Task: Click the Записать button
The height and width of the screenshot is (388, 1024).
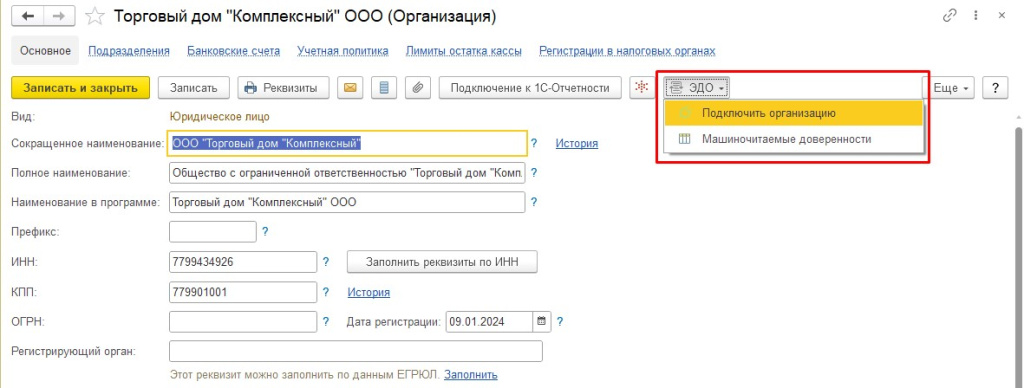Action: pyautogui.click(x=194, y=88)
